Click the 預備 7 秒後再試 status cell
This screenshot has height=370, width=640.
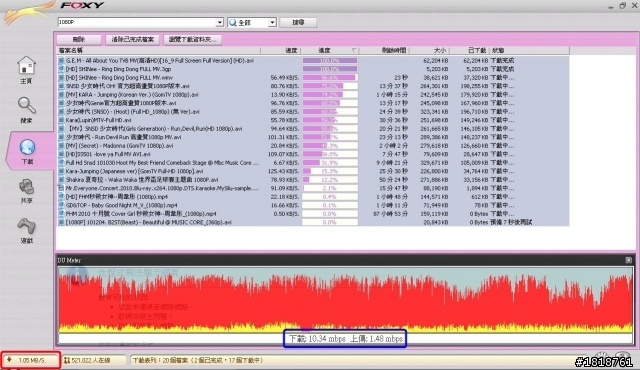[x=511, y=222]
